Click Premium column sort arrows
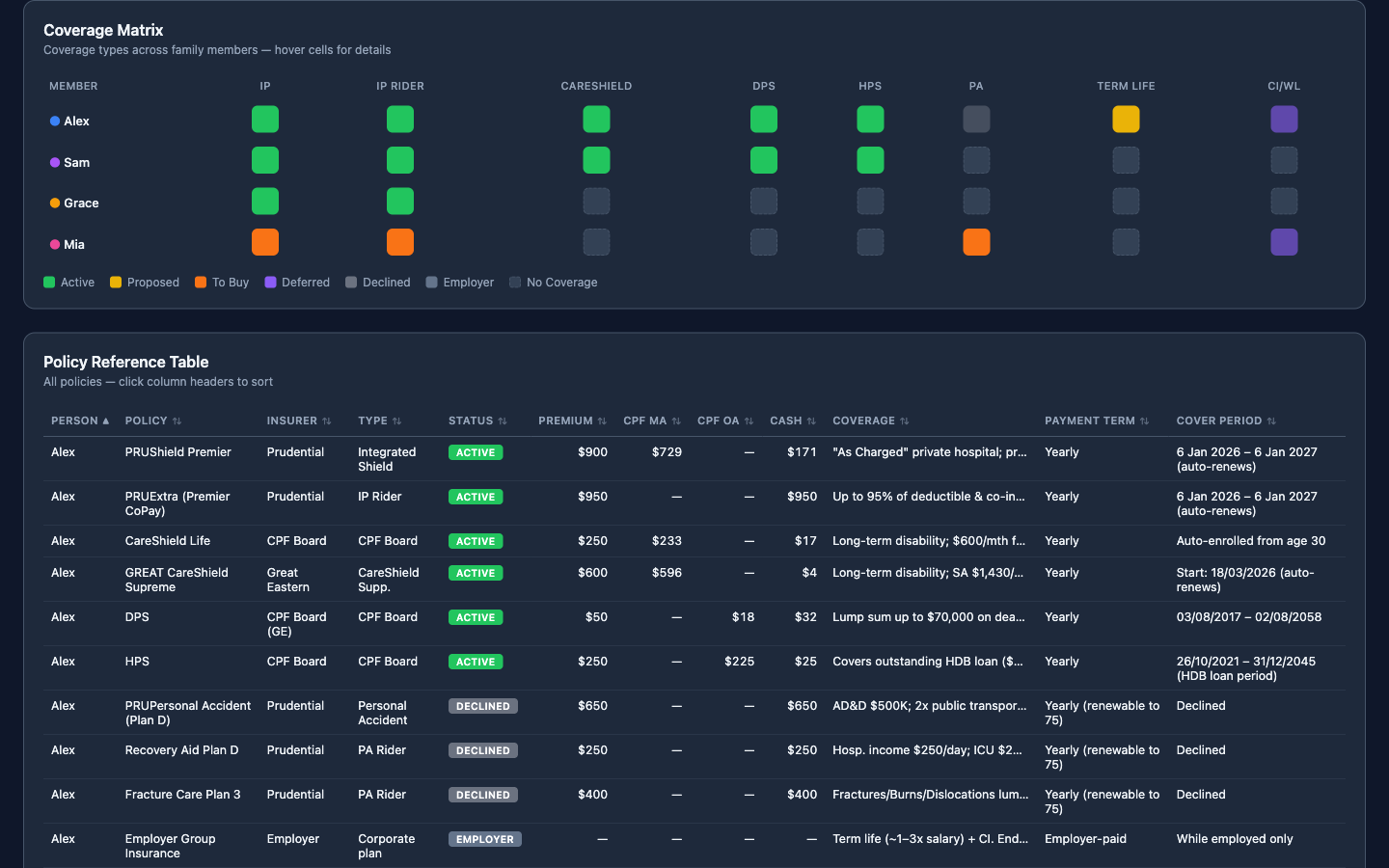Screen dimensions: 1389x868 (x=602, y=421)
